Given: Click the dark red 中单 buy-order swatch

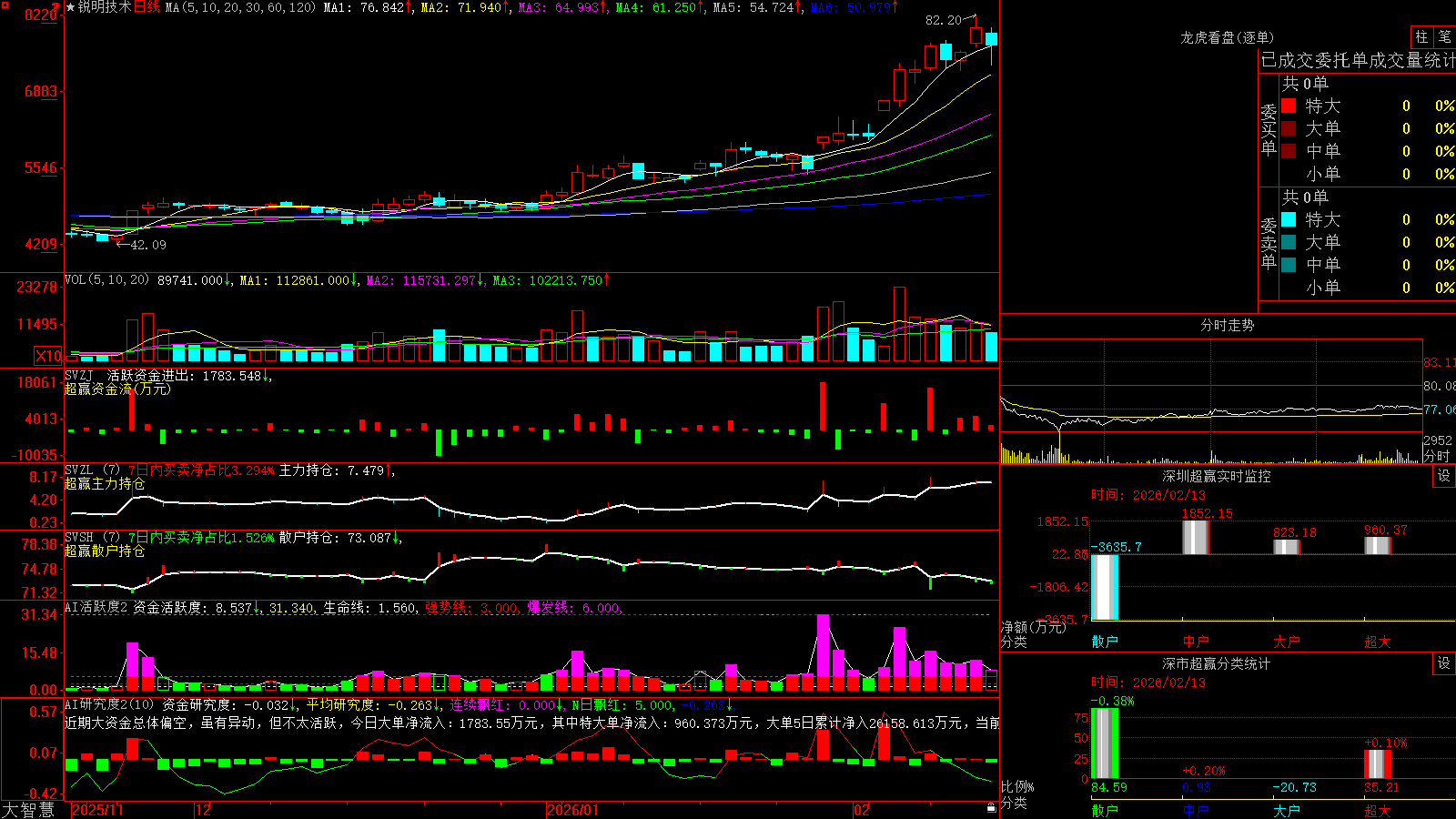Looking at the screenshot, I should [1289, 151].
